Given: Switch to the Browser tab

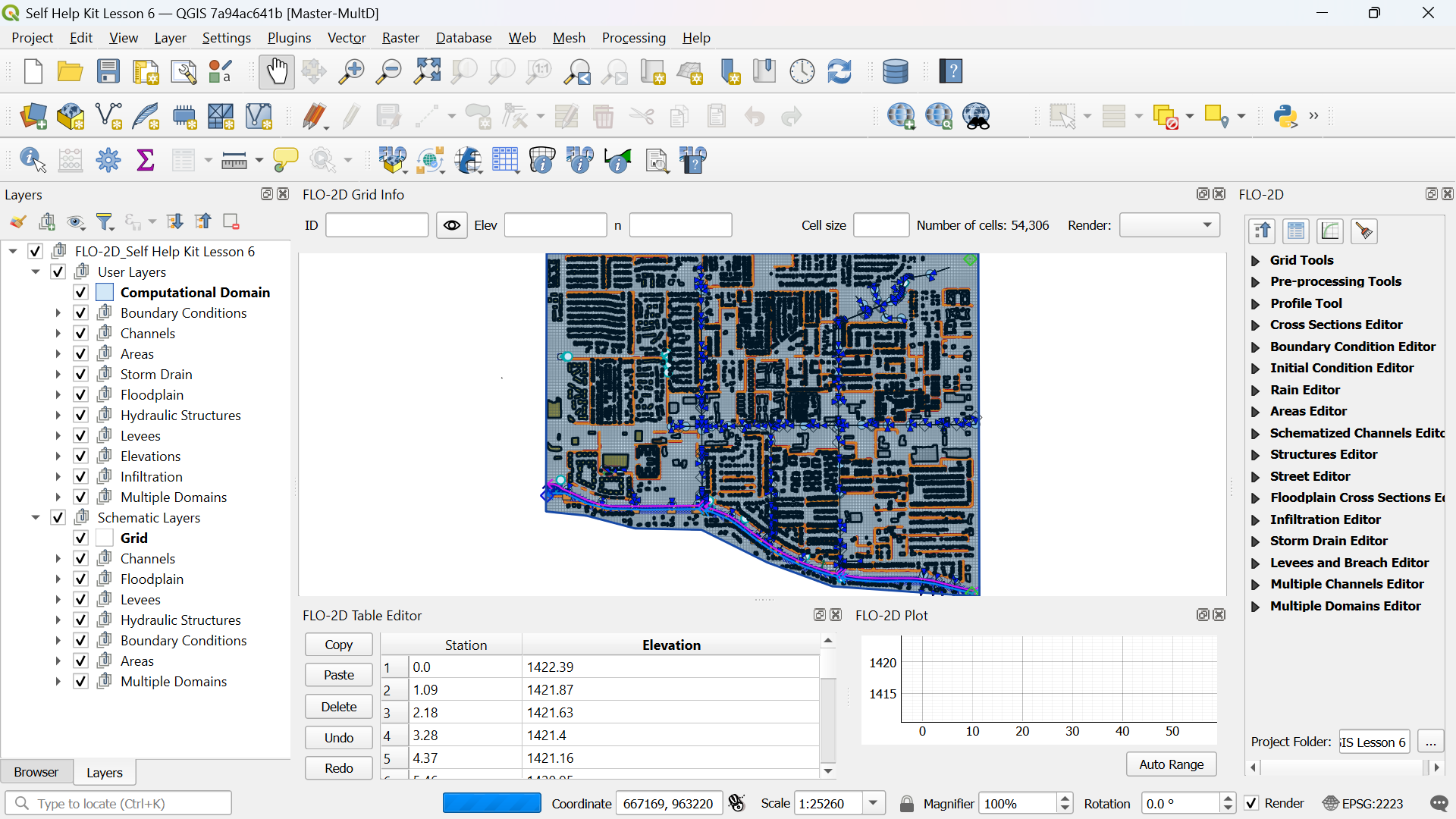Looking at the screenshot, I should click(x=36, y=772).
